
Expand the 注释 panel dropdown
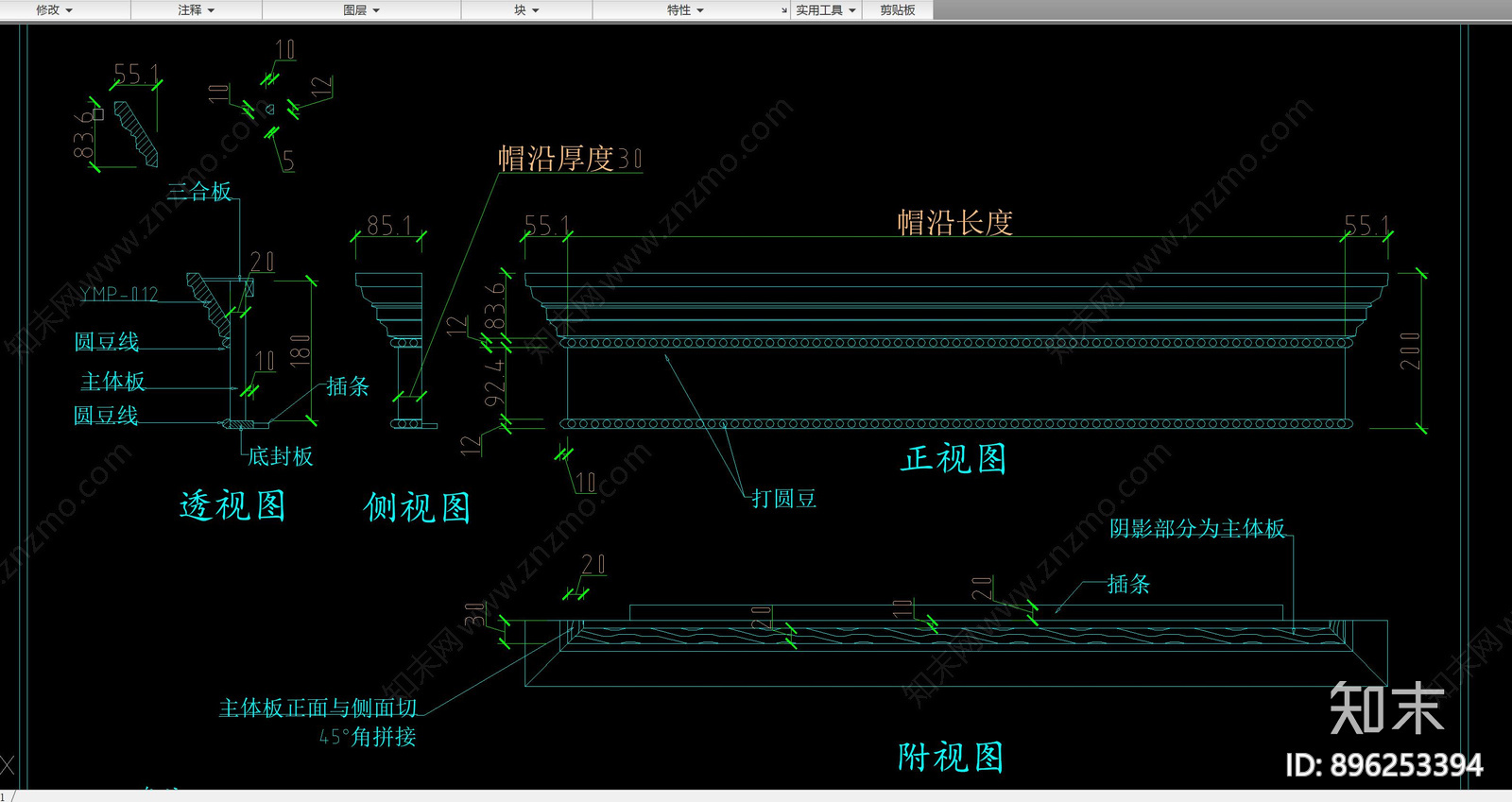point(197,10)
